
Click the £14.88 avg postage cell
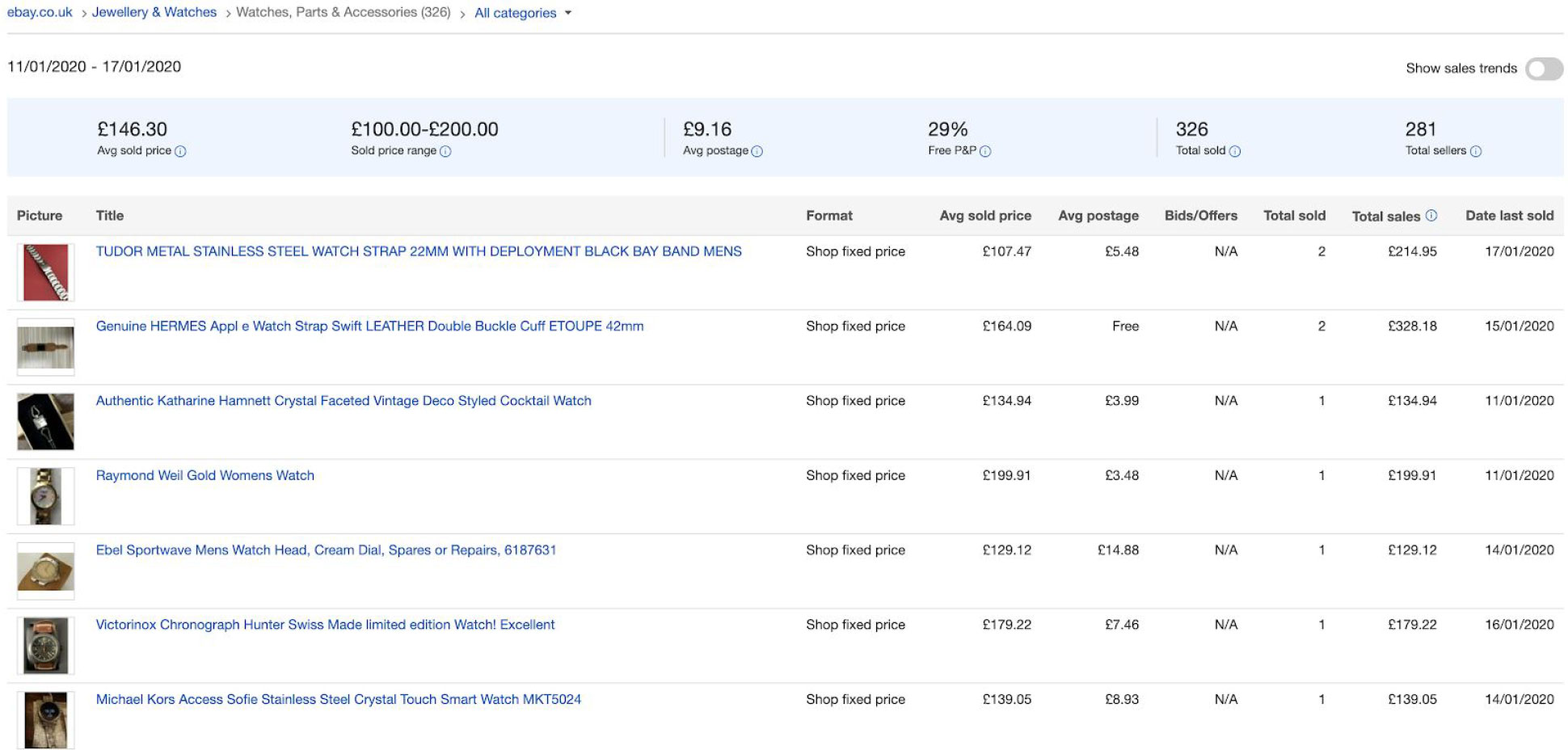(x=1118, y=550)
